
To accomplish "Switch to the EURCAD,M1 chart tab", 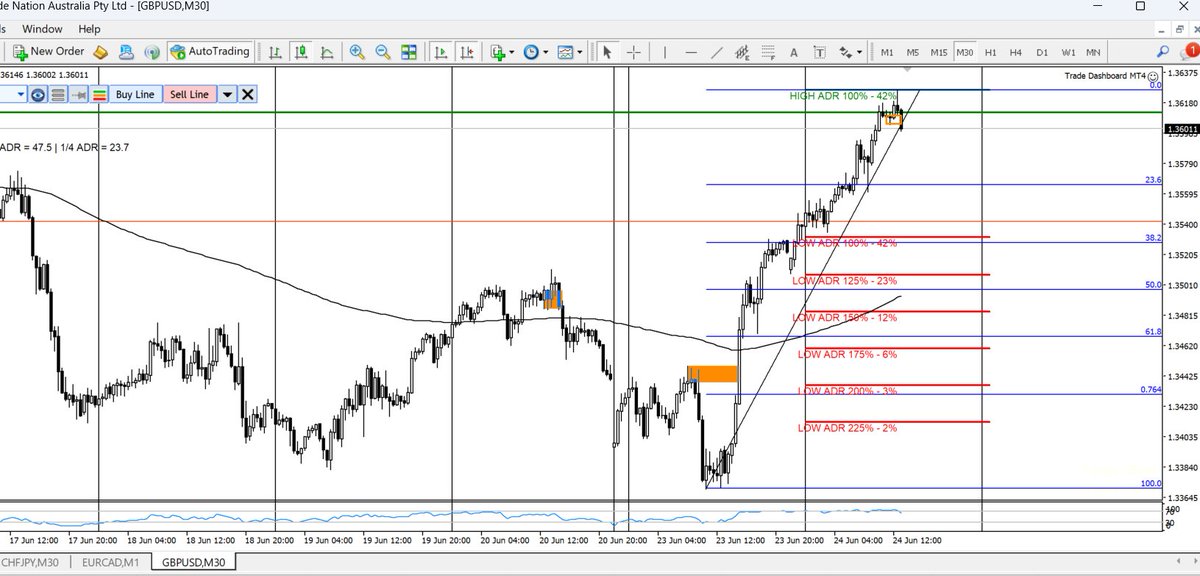I will (113, 563).
